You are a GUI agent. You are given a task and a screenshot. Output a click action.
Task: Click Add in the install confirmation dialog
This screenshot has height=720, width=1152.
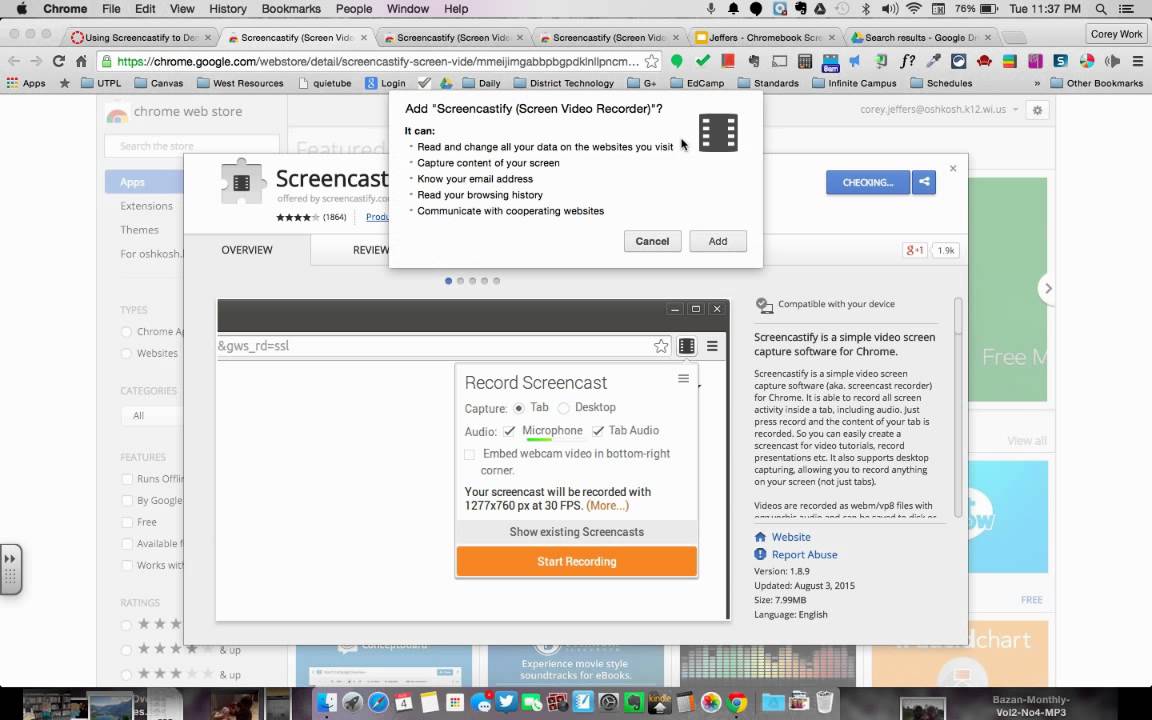click(x=718, y=241)
